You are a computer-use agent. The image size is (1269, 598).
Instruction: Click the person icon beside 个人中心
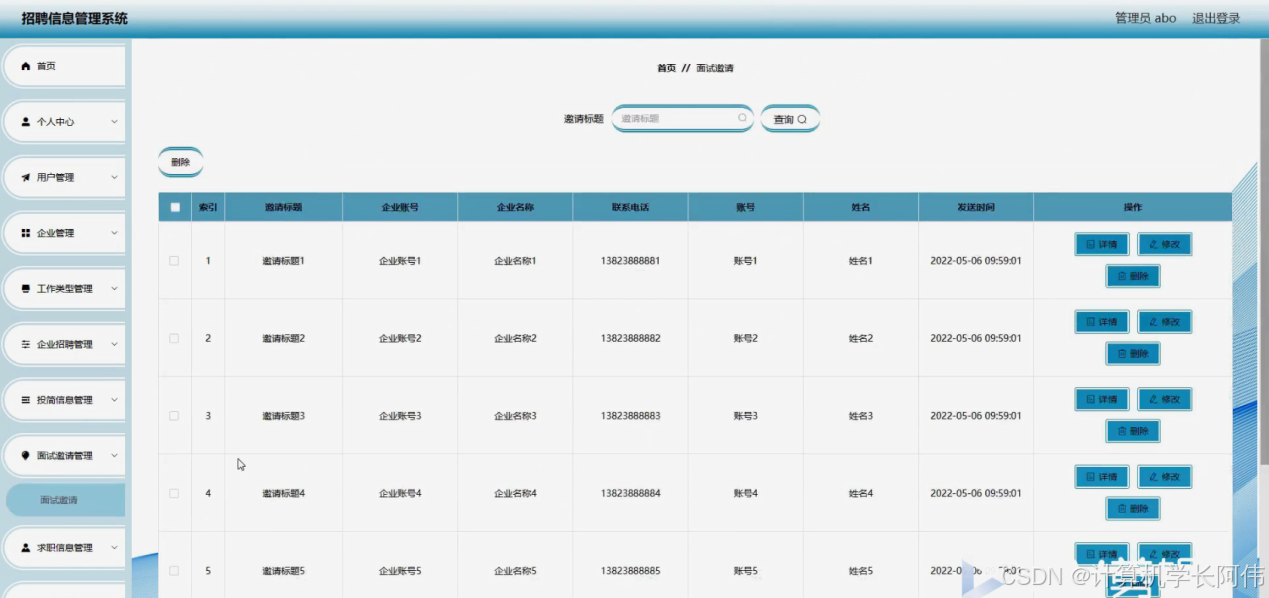pos(26,122)
